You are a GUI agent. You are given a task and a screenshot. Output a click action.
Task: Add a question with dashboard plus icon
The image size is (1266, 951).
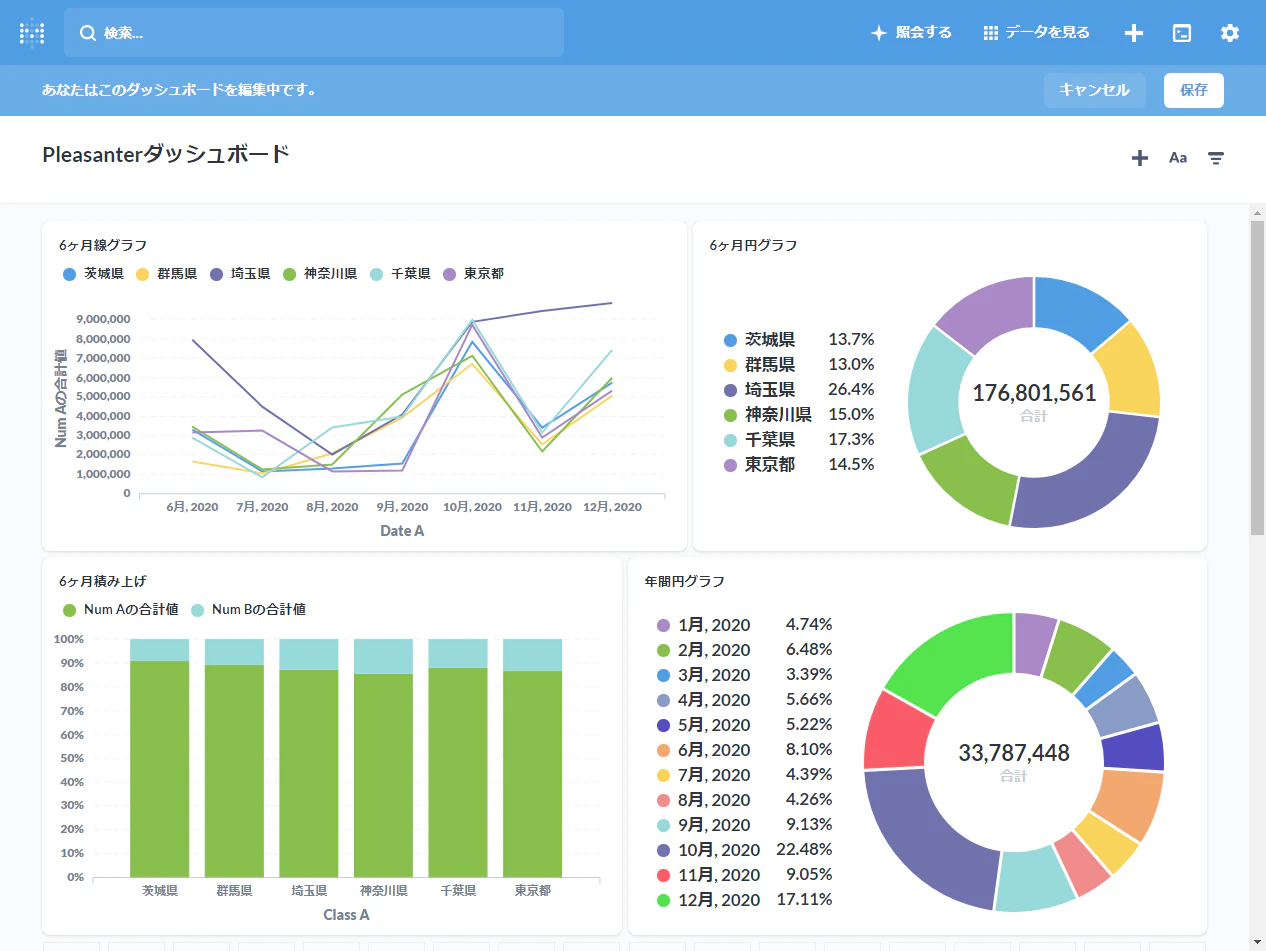pos(1140,158)
